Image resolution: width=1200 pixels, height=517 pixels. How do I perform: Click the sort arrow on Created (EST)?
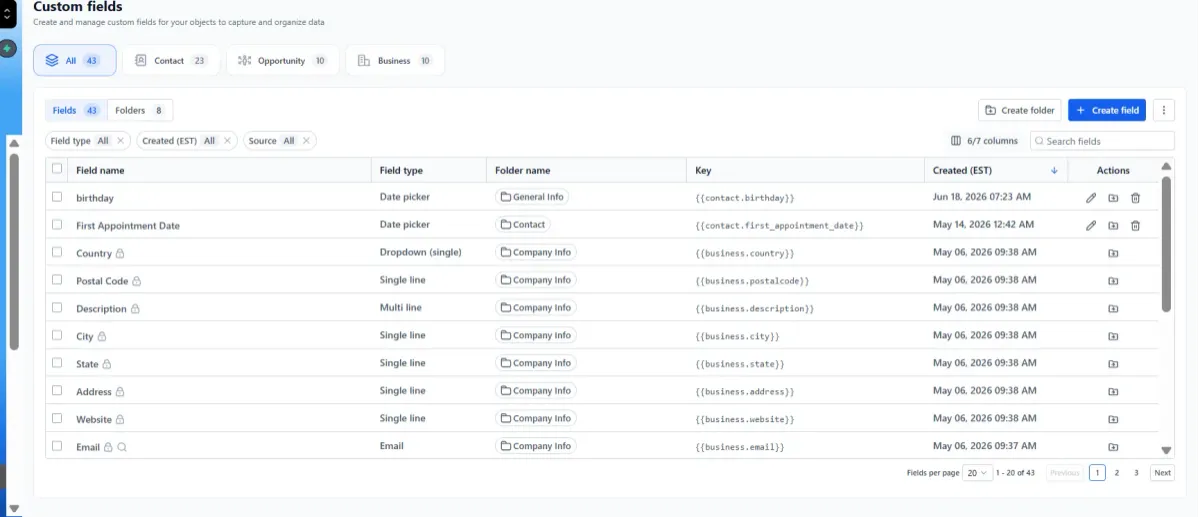(x=1054, y=171)
